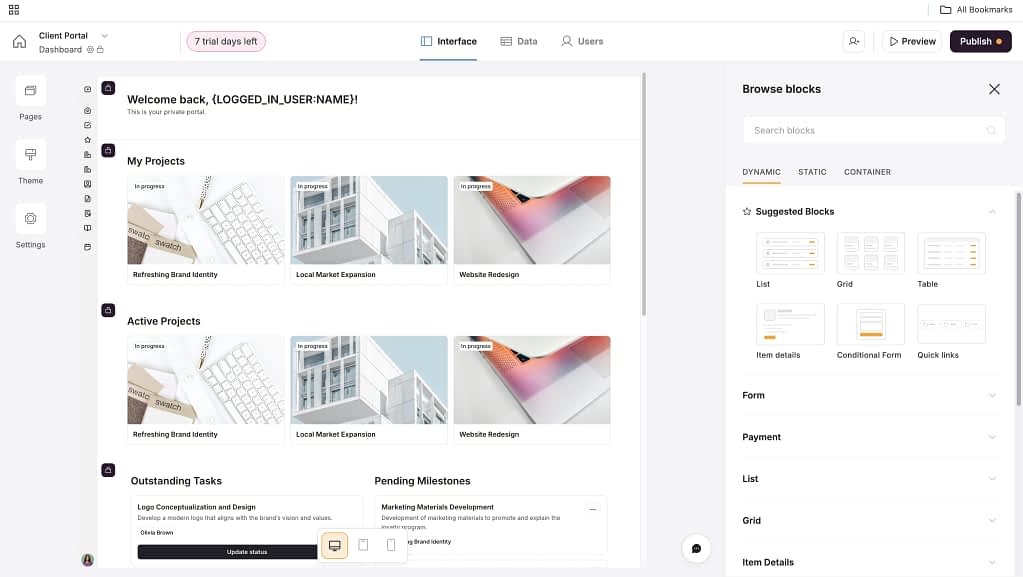The image size is (1023, 577).
Task: Click the home icon in the header
Action: point(20,42)
